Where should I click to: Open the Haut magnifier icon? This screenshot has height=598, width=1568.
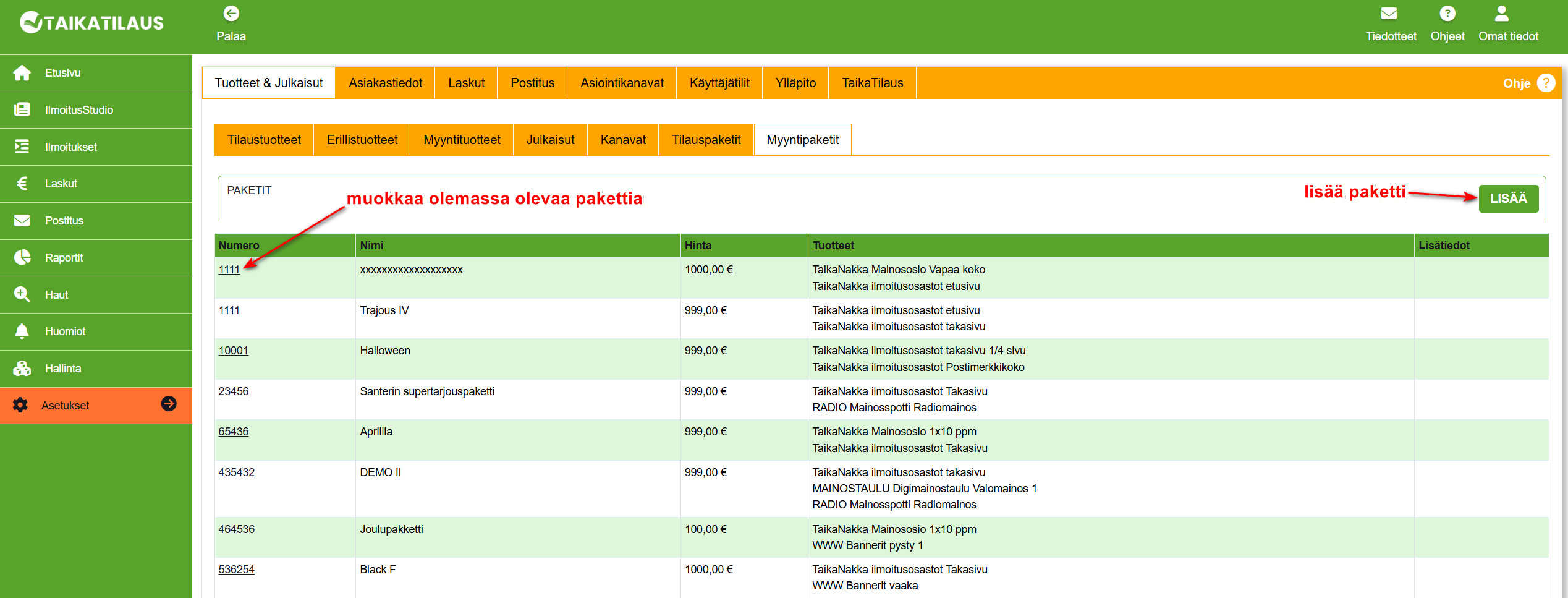(22, 294)
